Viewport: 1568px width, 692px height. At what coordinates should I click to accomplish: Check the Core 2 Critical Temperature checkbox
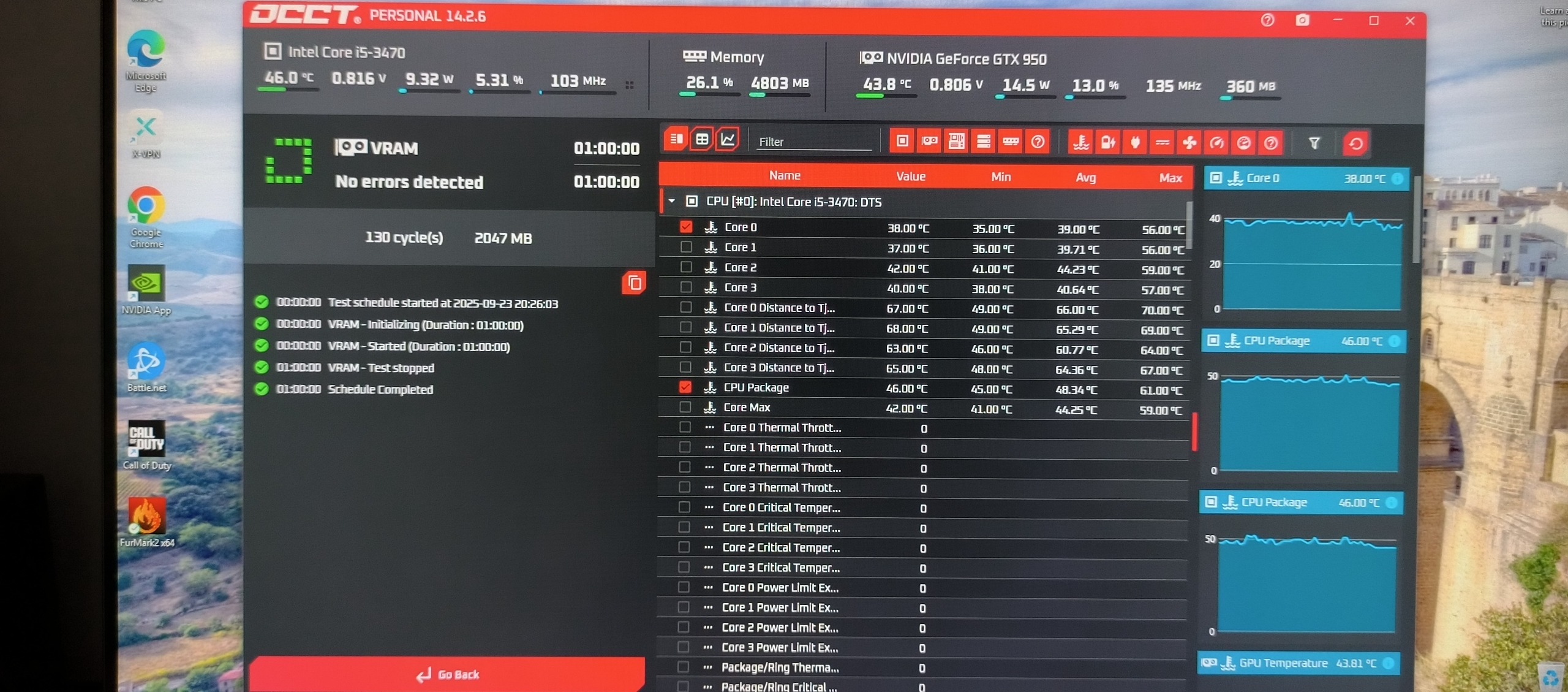[x=684, y=547]
